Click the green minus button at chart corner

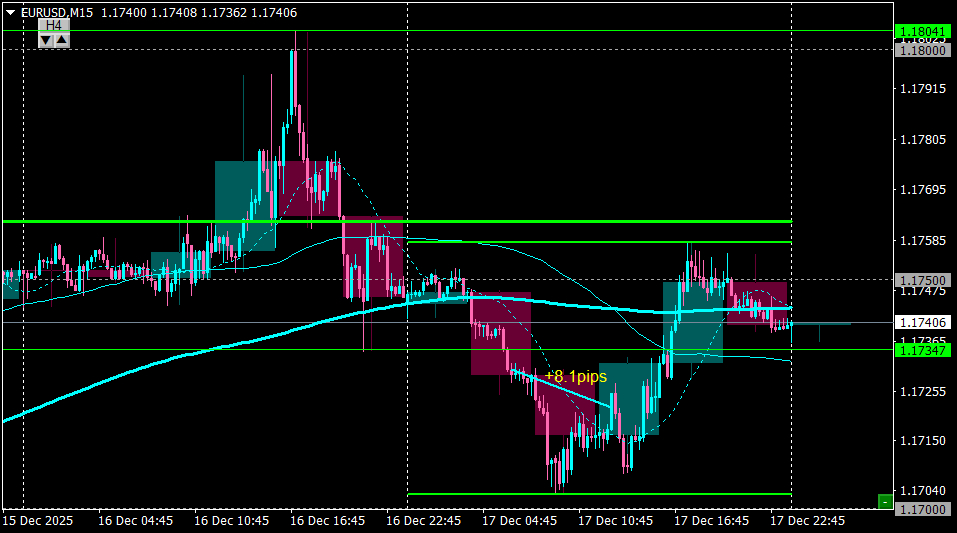tap(885, 501)
